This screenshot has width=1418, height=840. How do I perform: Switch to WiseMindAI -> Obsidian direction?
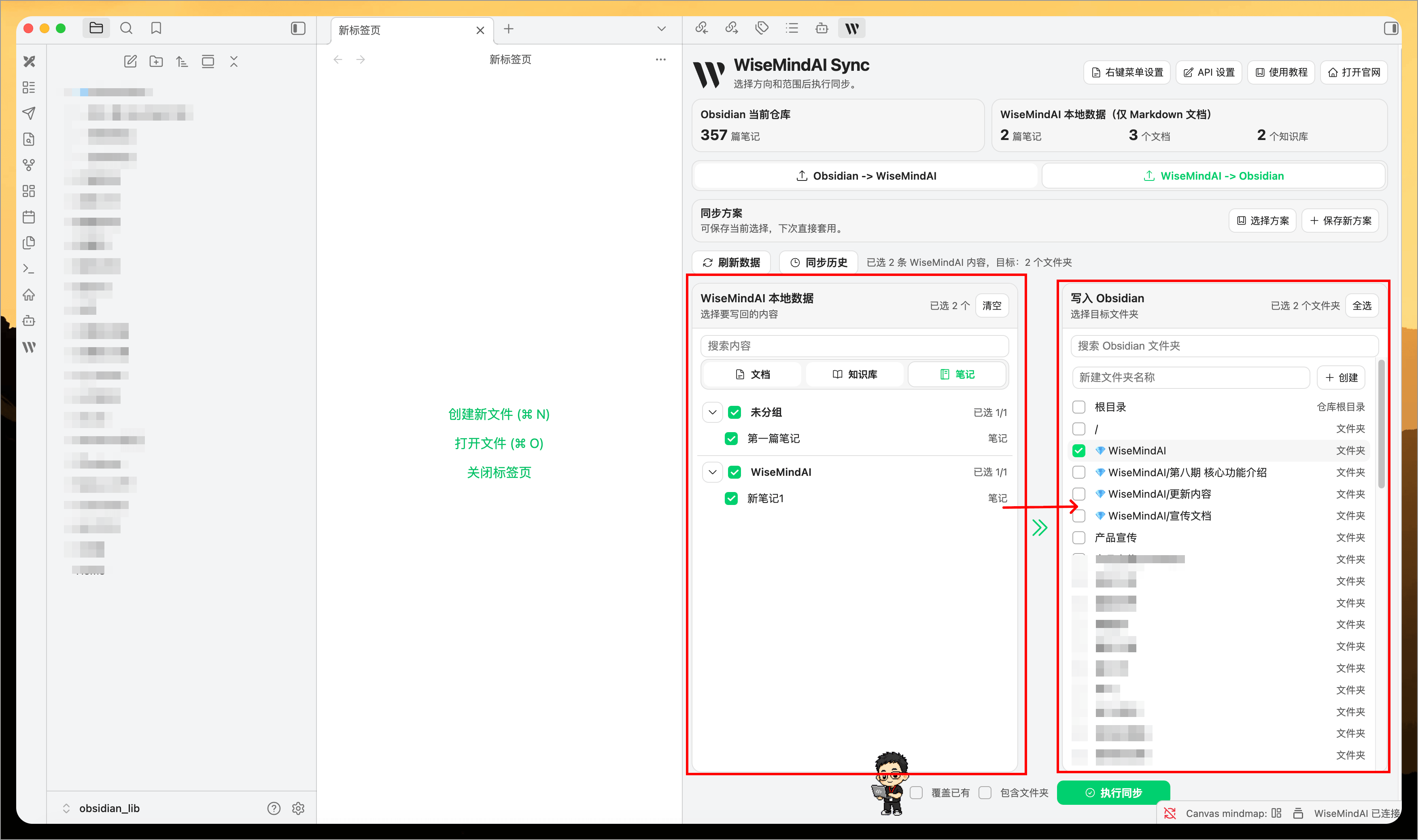coord(1213,176)
